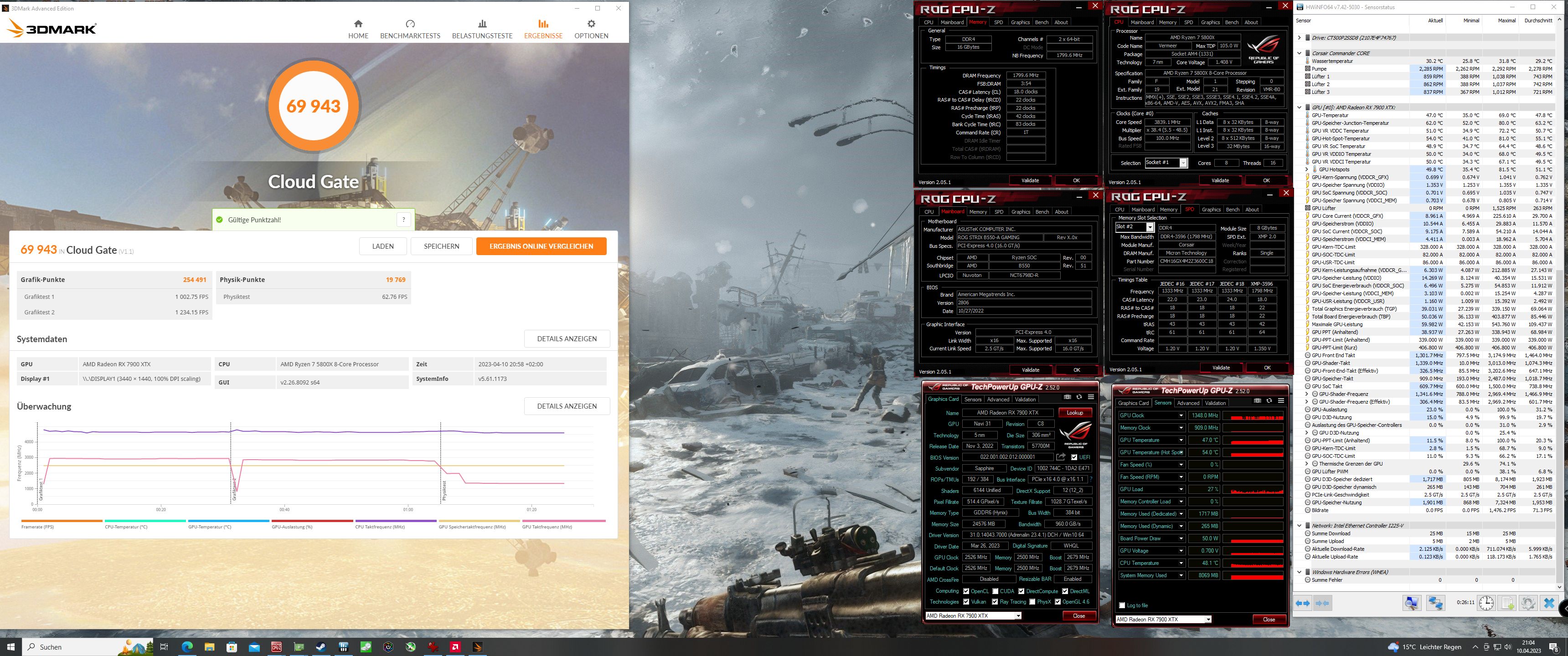Toggle the DirectCompute checkbox in GPU-Z
The height and width of the screenshot is (656, 1568).
pyautogui.click(x=1021, y=591)
